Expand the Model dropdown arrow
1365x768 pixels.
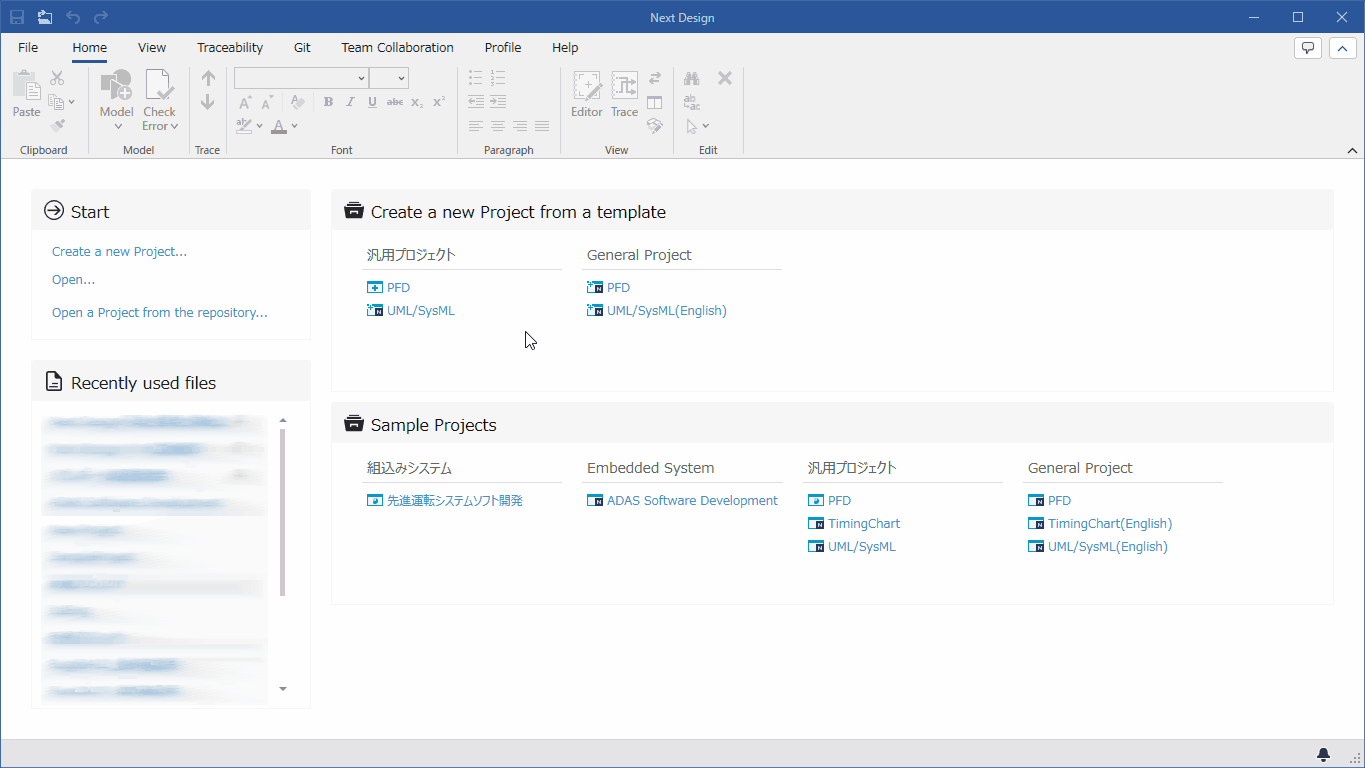click(117, 126)
